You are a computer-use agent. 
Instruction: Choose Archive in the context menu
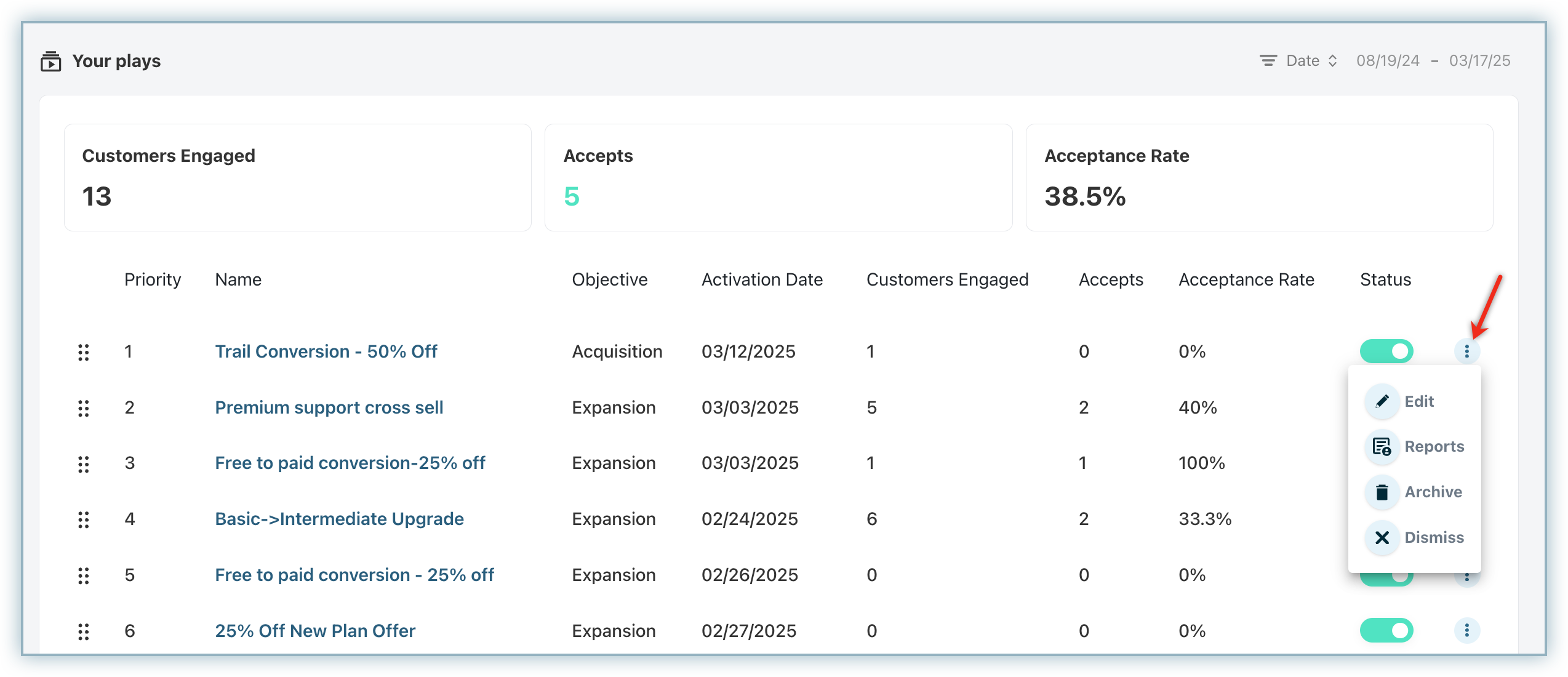pyautogui.click(x=1433, y=492)
